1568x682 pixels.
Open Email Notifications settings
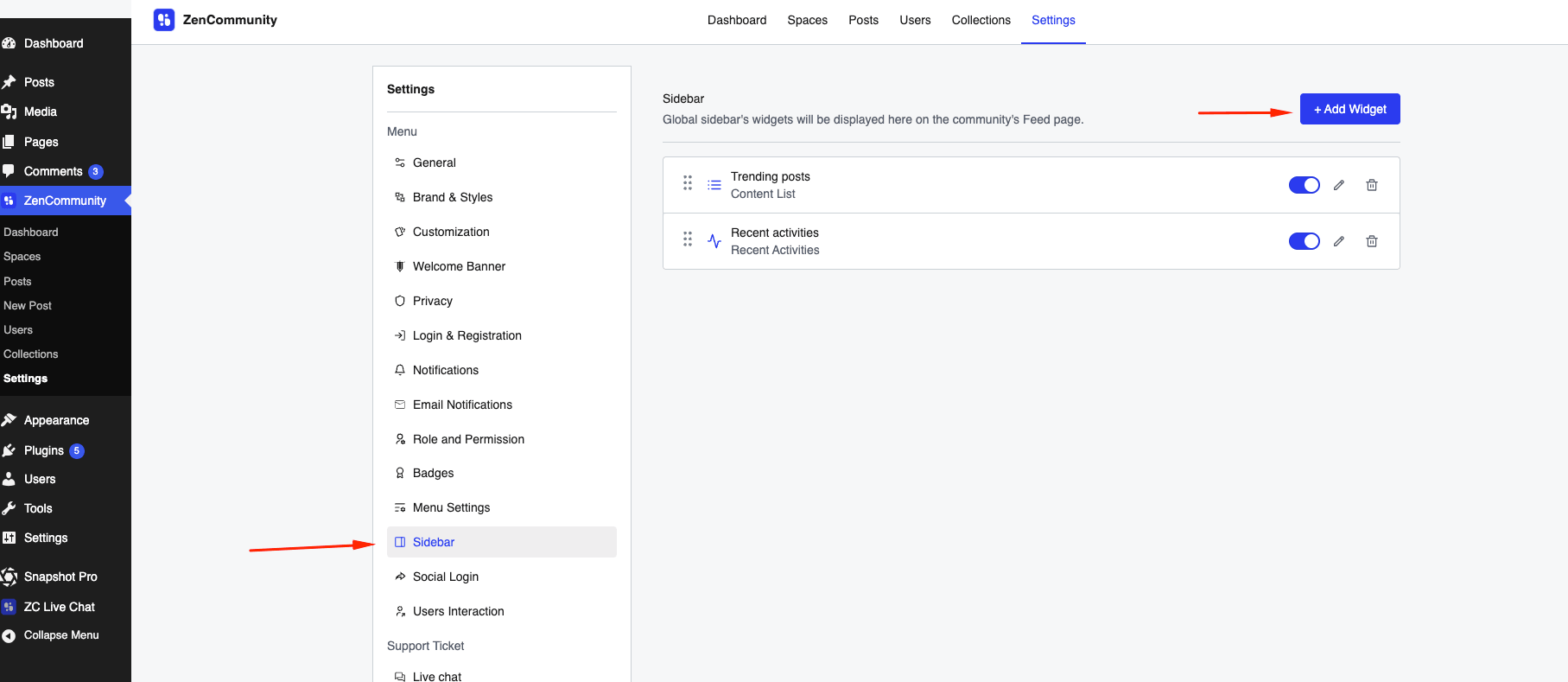click(502, 405)
